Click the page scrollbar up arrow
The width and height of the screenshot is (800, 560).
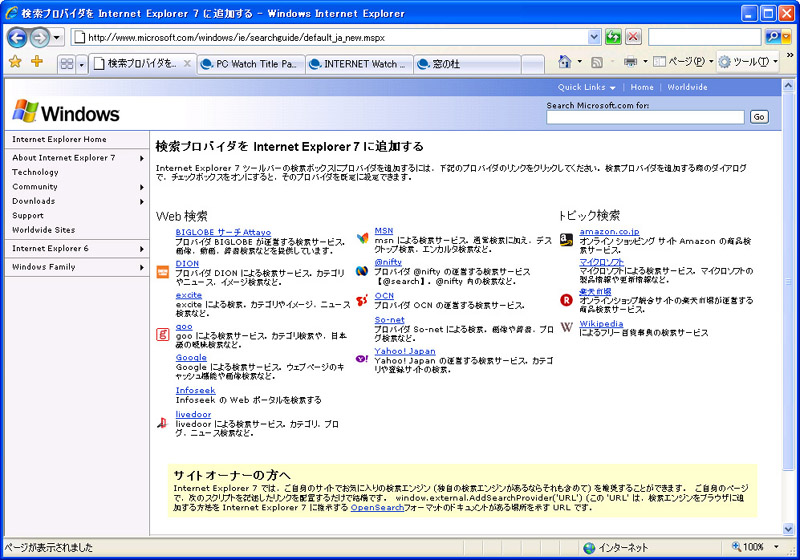(788, 85)
